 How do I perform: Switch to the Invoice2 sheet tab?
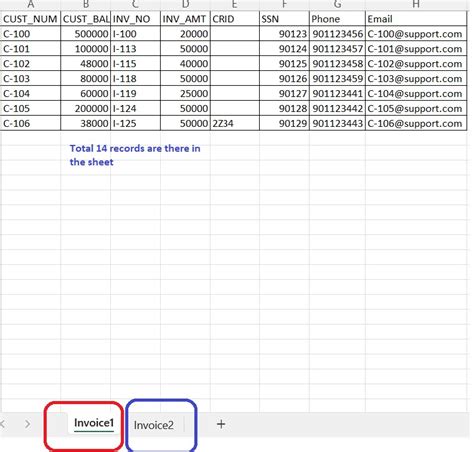(x=154, y=425)
